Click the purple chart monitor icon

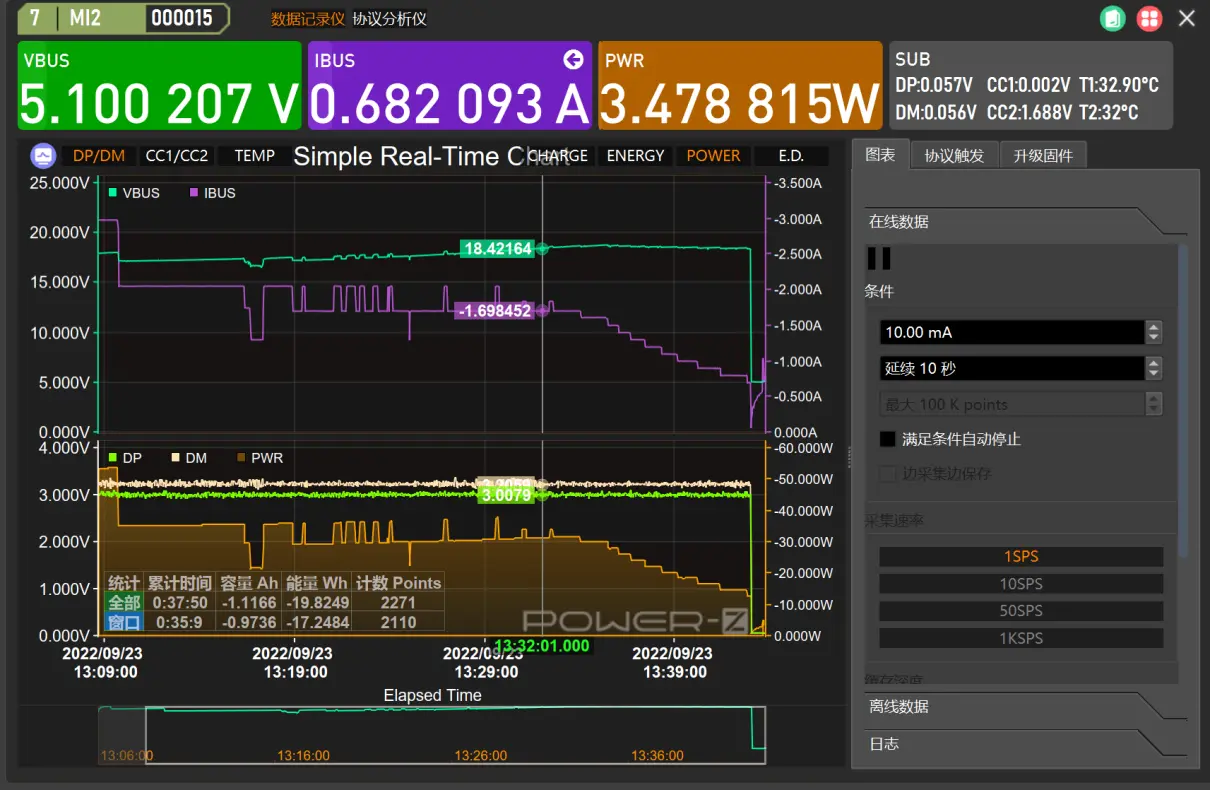[43, 156]
